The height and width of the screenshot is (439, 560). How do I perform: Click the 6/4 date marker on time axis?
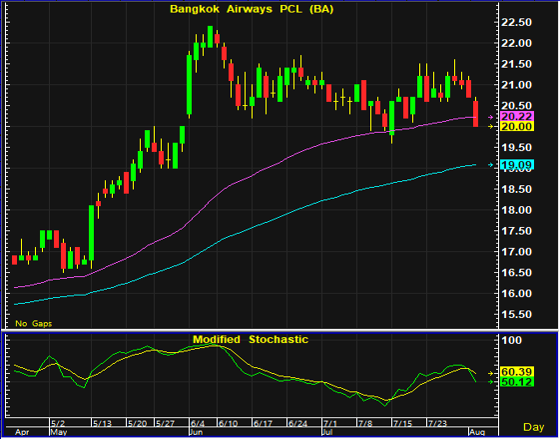198,424
